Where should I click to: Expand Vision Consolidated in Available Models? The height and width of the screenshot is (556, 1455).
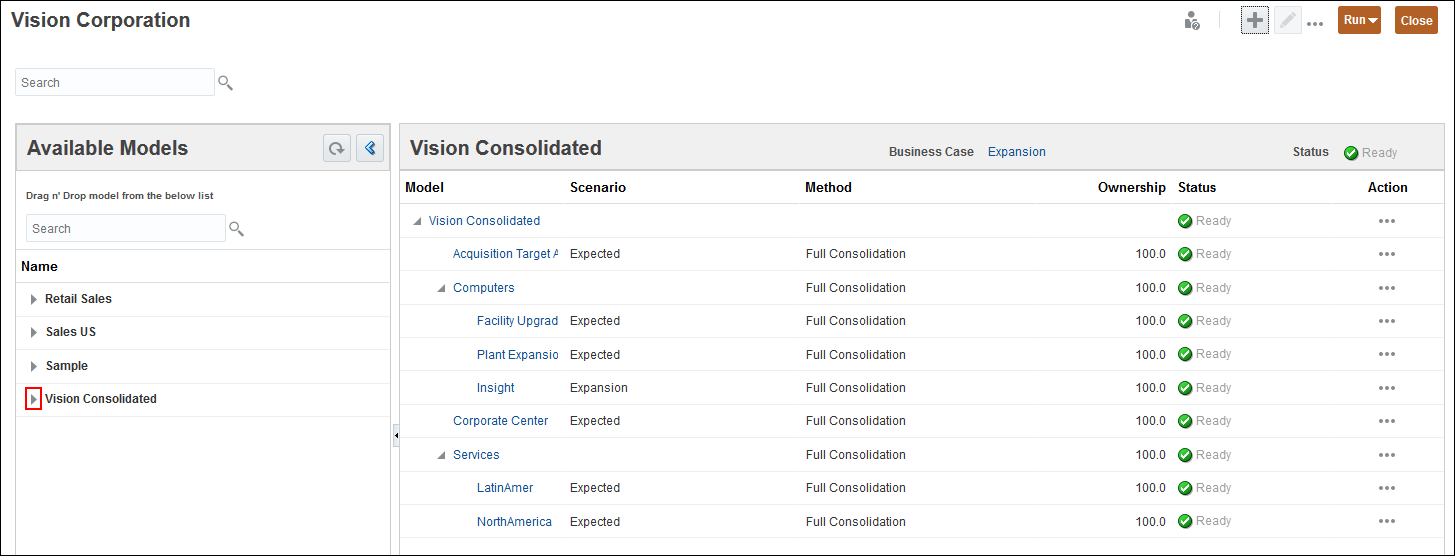[33, 399]
